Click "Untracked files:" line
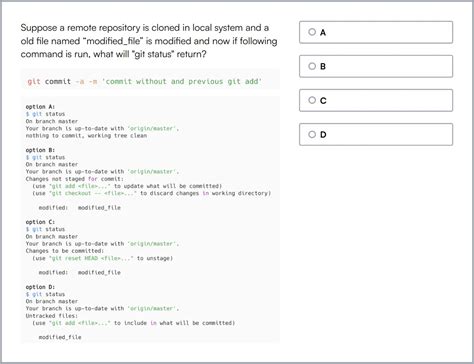Image resolution: width=474 pixels, height=364 pixels. tap(52, 316)
